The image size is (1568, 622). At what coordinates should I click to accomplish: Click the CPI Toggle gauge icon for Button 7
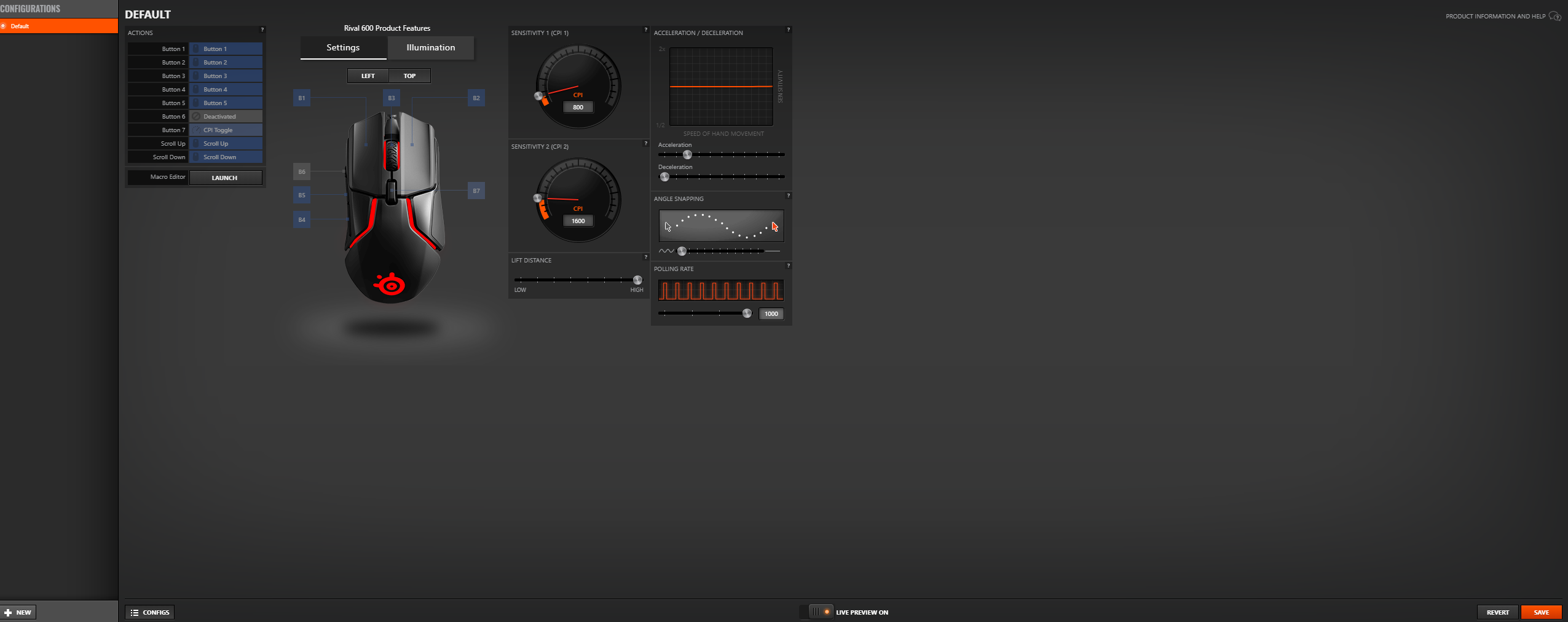coord(196,130)
